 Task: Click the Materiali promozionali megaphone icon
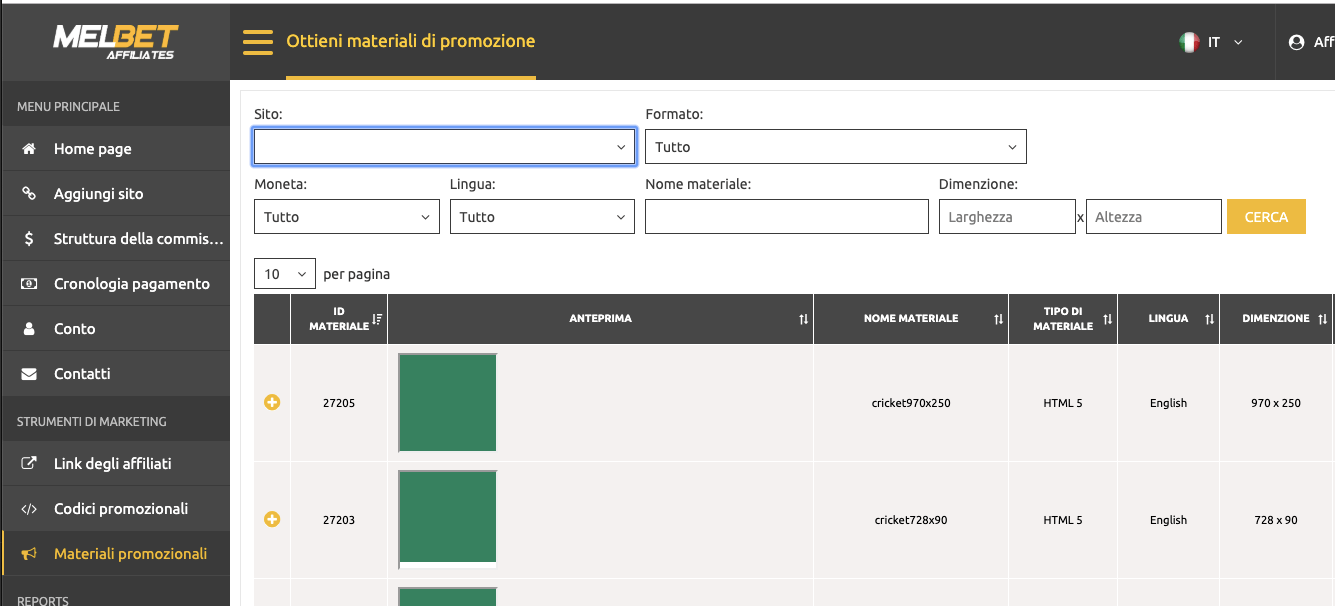29,554
